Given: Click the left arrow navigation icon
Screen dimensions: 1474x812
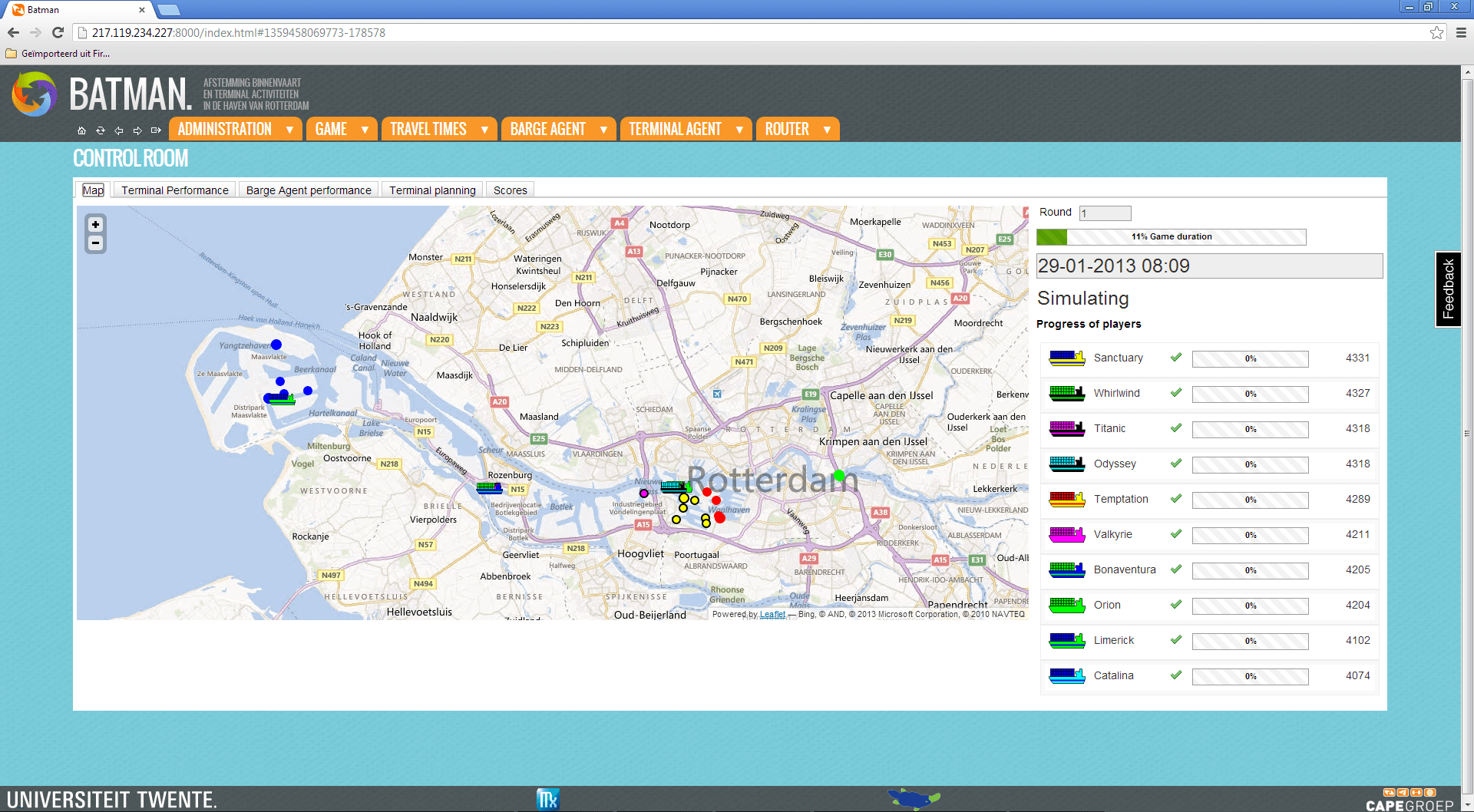Looking at the screenshot, I should tap(119, 130).
